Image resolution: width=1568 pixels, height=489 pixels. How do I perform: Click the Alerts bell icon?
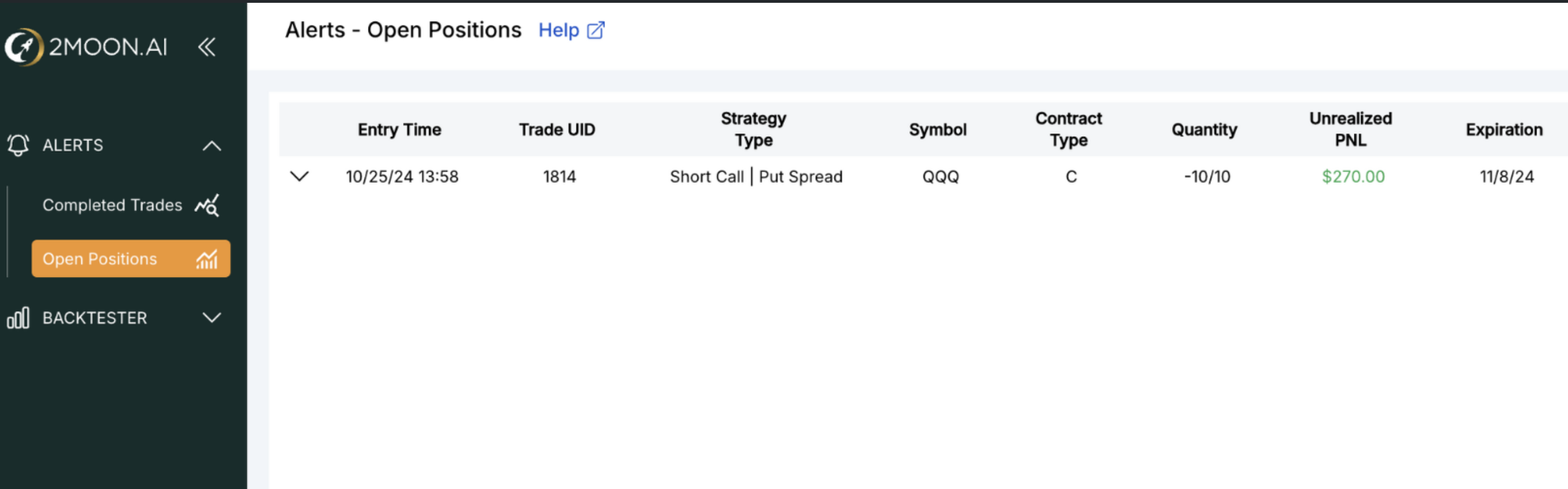[x=19, y=145]
